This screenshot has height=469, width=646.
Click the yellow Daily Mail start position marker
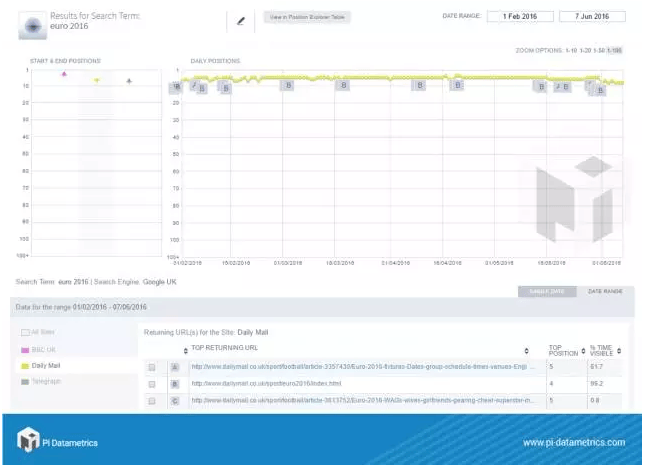(97, 79)
